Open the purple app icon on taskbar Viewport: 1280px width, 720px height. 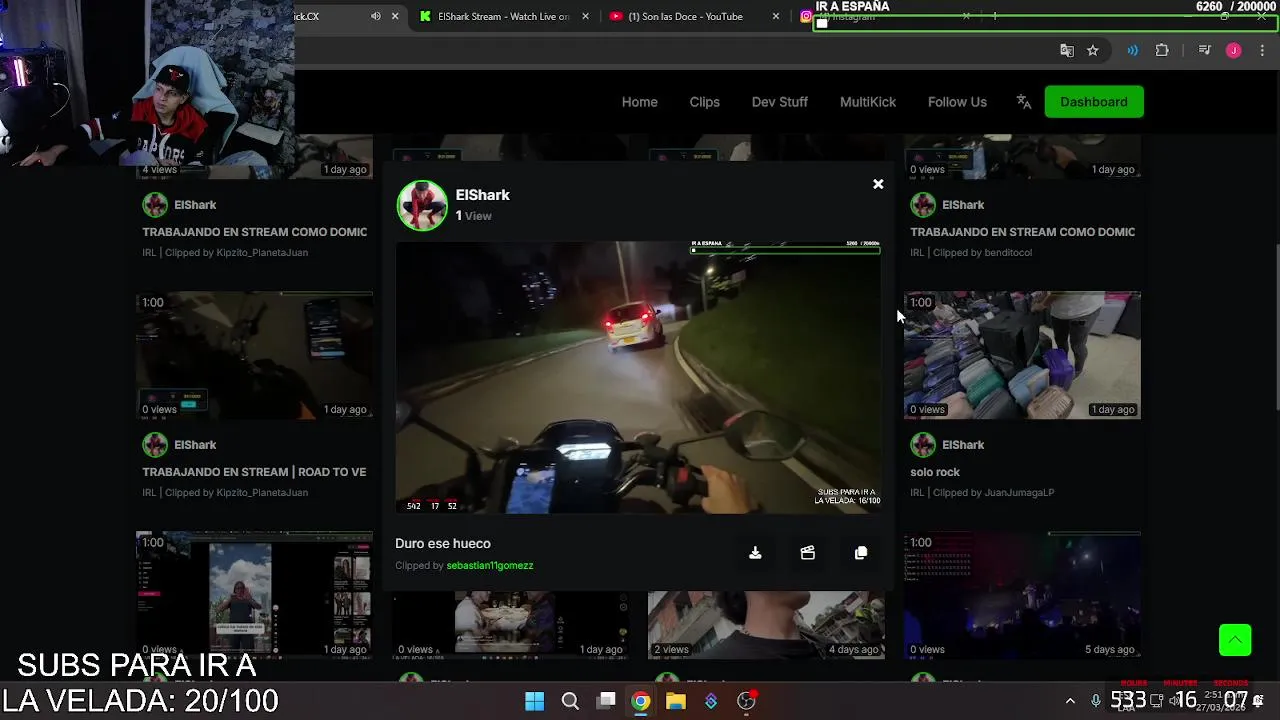[711, 701]
